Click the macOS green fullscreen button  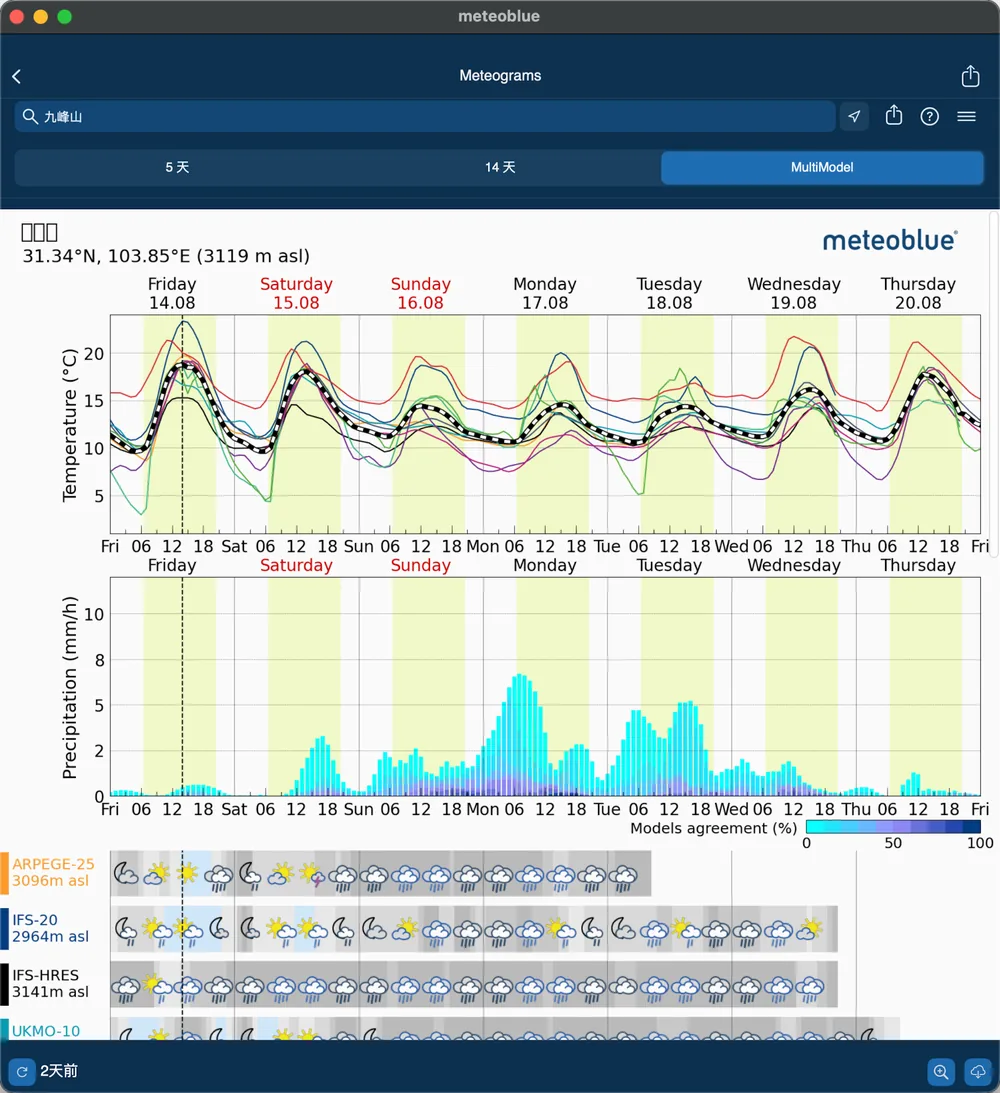[x=65, y=17]
